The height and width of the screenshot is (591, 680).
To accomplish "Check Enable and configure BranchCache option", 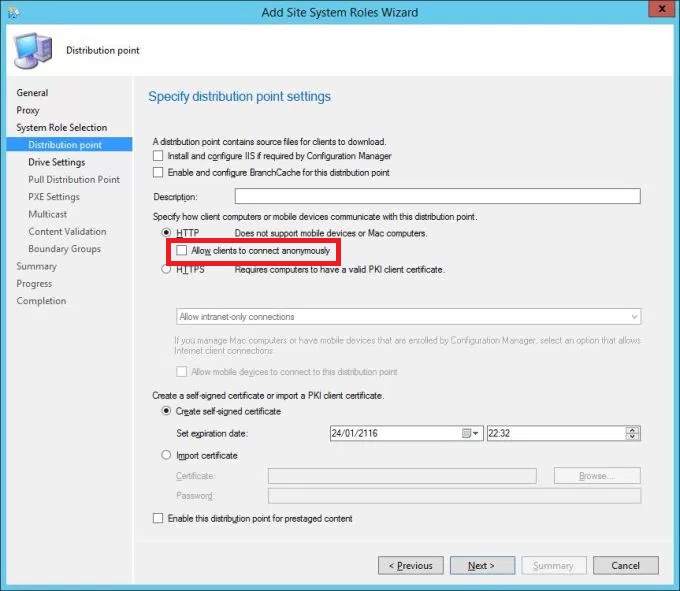I will point(158,173).
